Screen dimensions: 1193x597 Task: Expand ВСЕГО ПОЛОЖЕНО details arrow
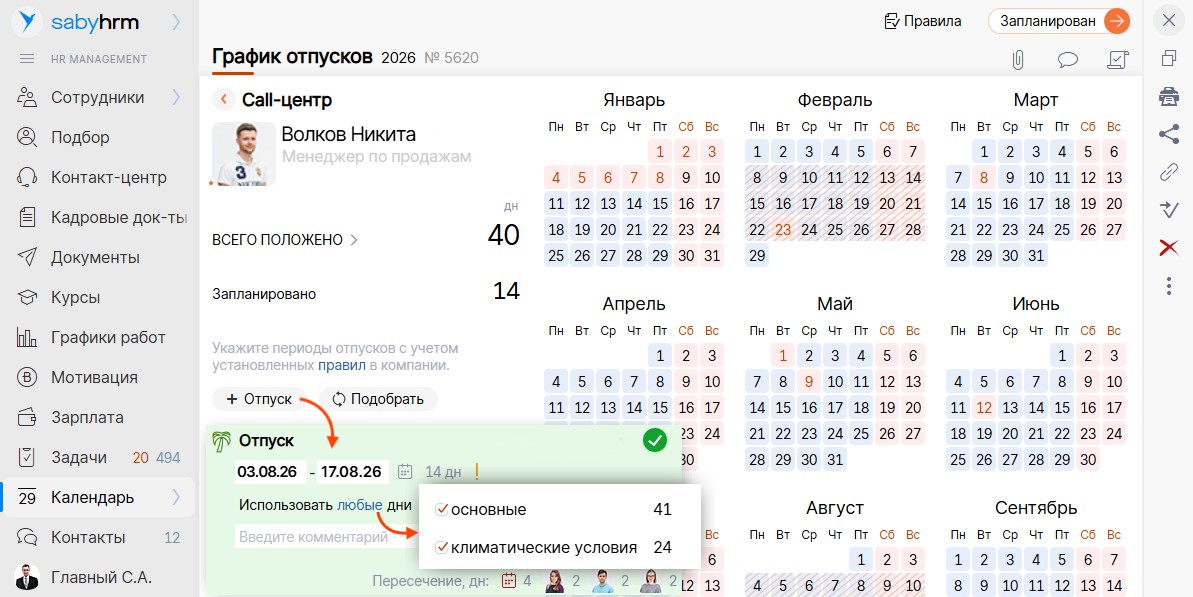[353, 240]
